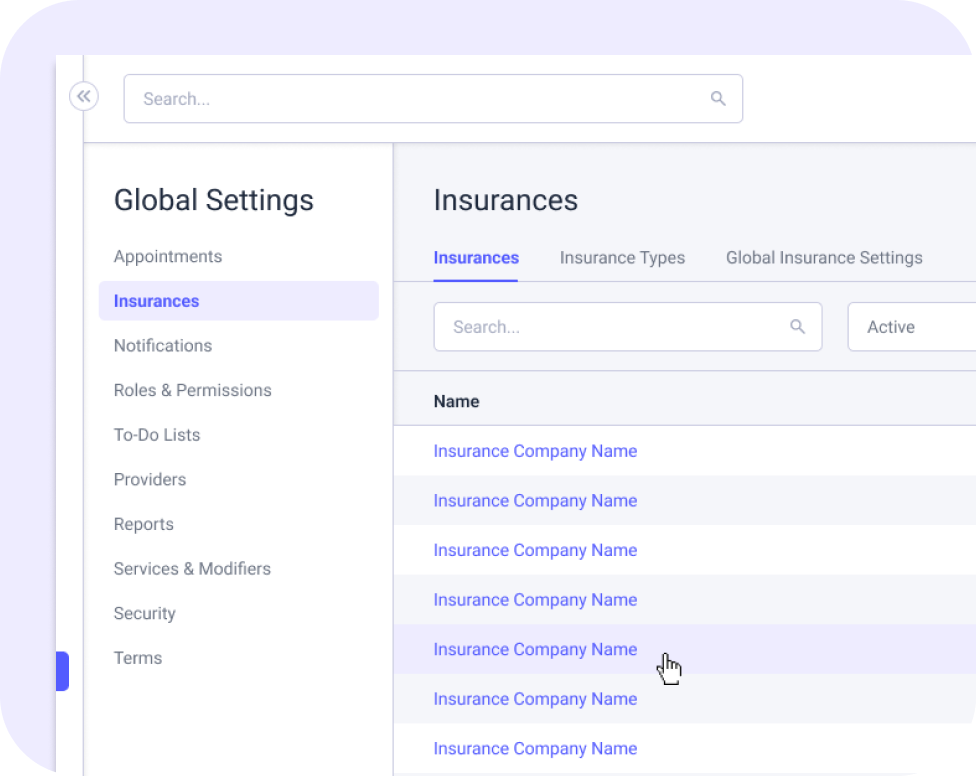
Task: Open the Active status dropdown
Action: [910, 327]
